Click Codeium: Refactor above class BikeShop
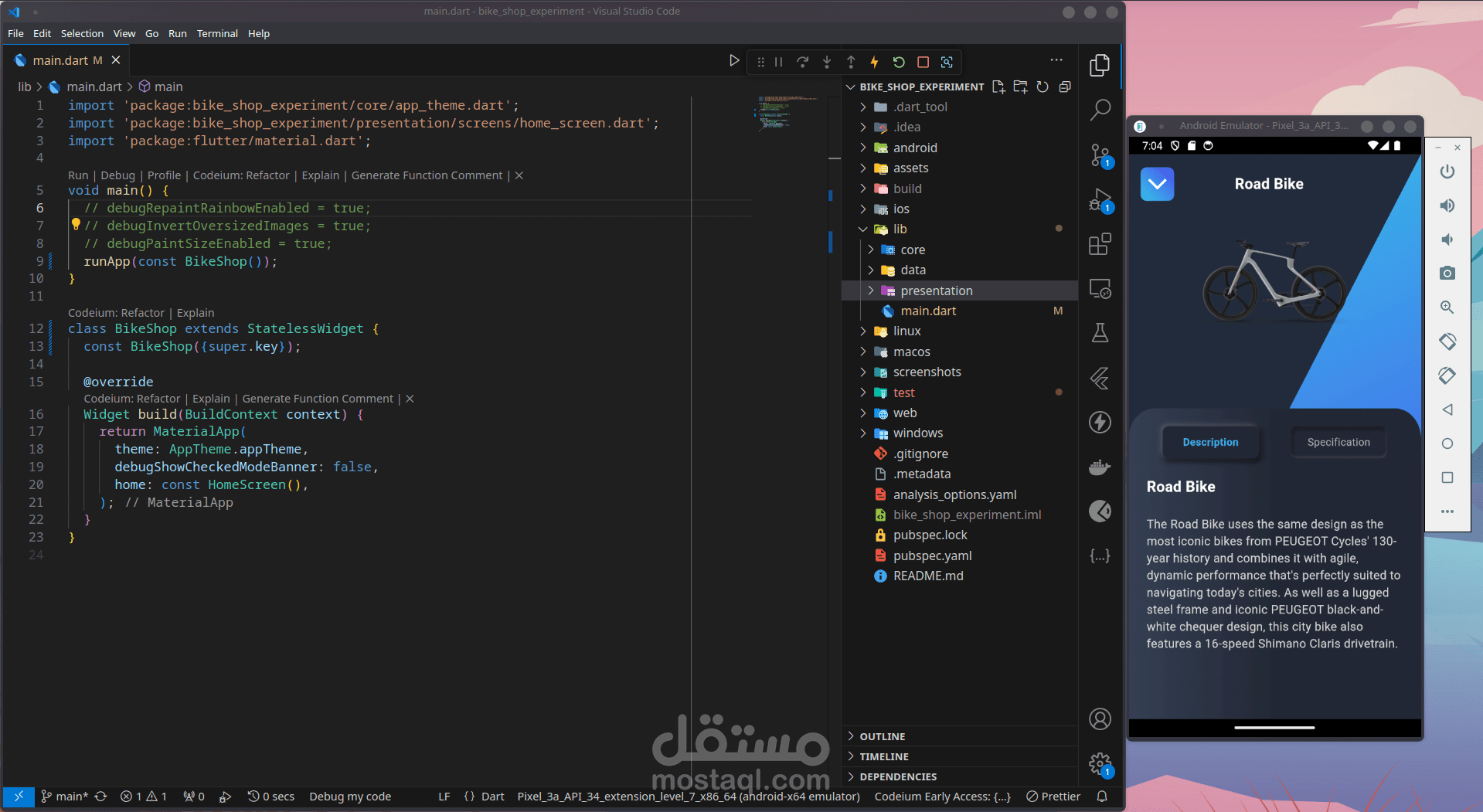Viewport: 1483px width, 812px height. click(116, 313)
